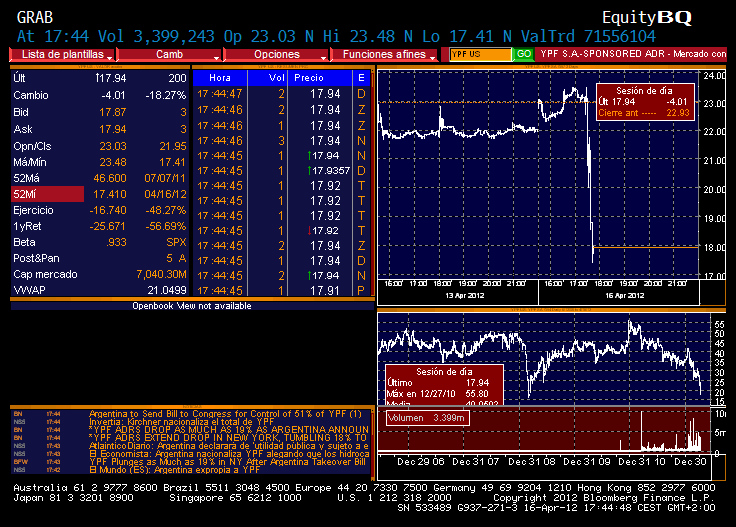Screen dimensions: 736x527
Task: Open headline AtlainticoDiario Argentina declarara
Action: coord(229,446)
